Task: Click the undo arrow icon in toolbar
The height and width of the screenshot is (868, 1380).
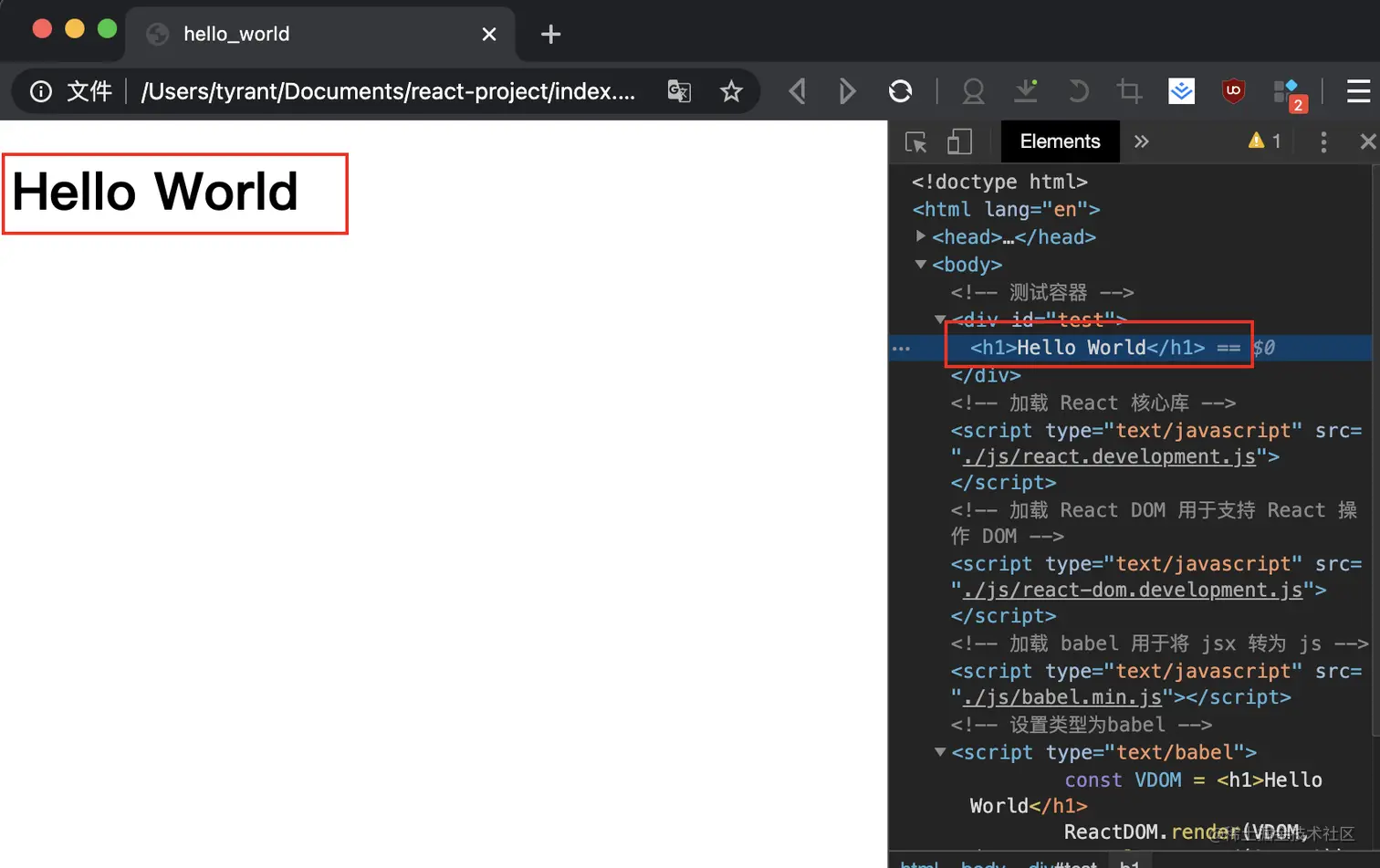Action: tap(1078, 91)
